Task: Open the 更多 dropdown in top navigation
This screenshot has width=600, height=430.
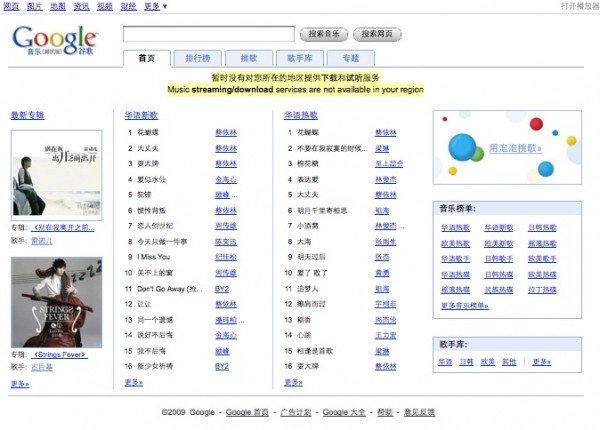Action: [x=155, y=6]
